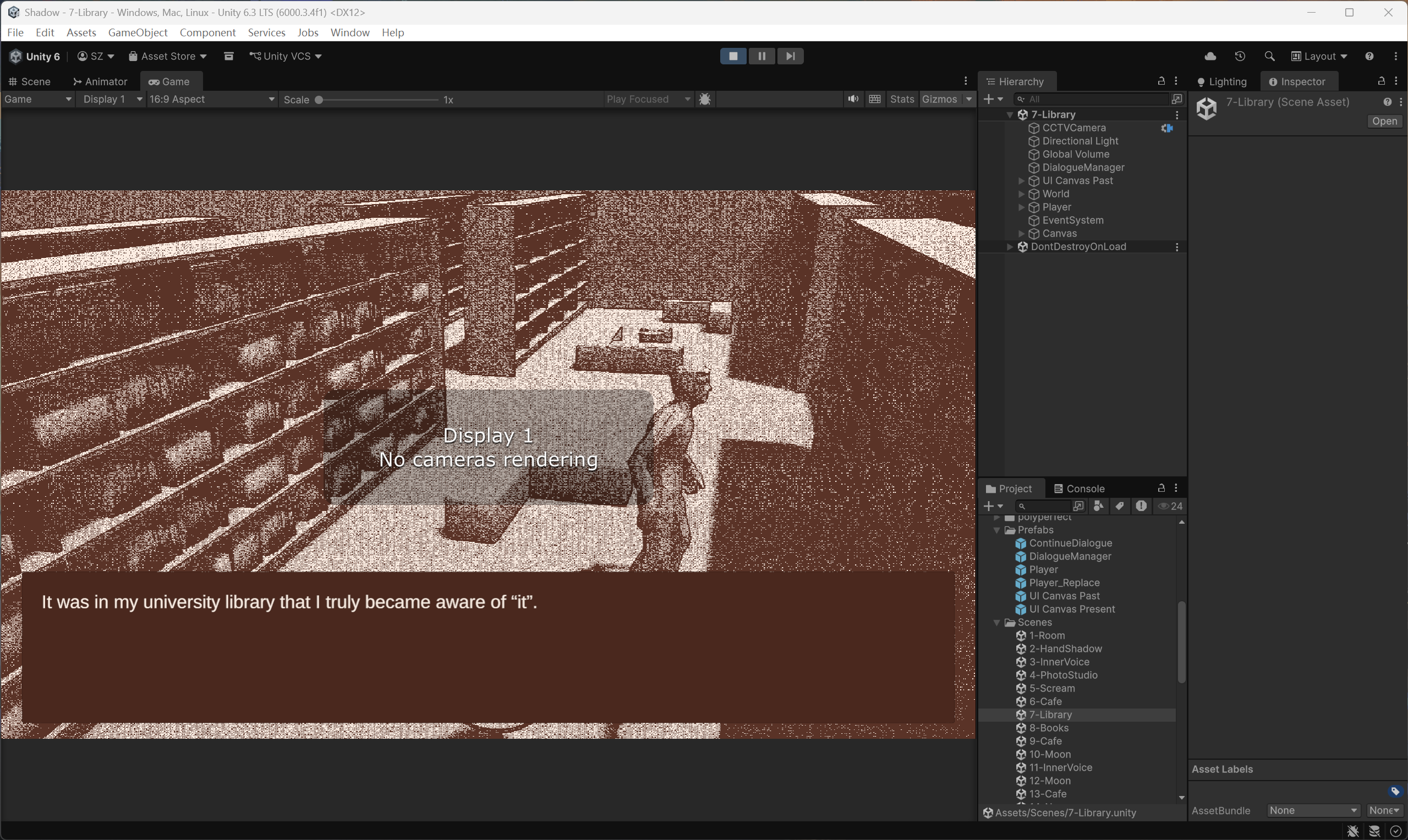Click the Step frame forward button
The height and width of the screenshot is (840, 1408).
790,56
